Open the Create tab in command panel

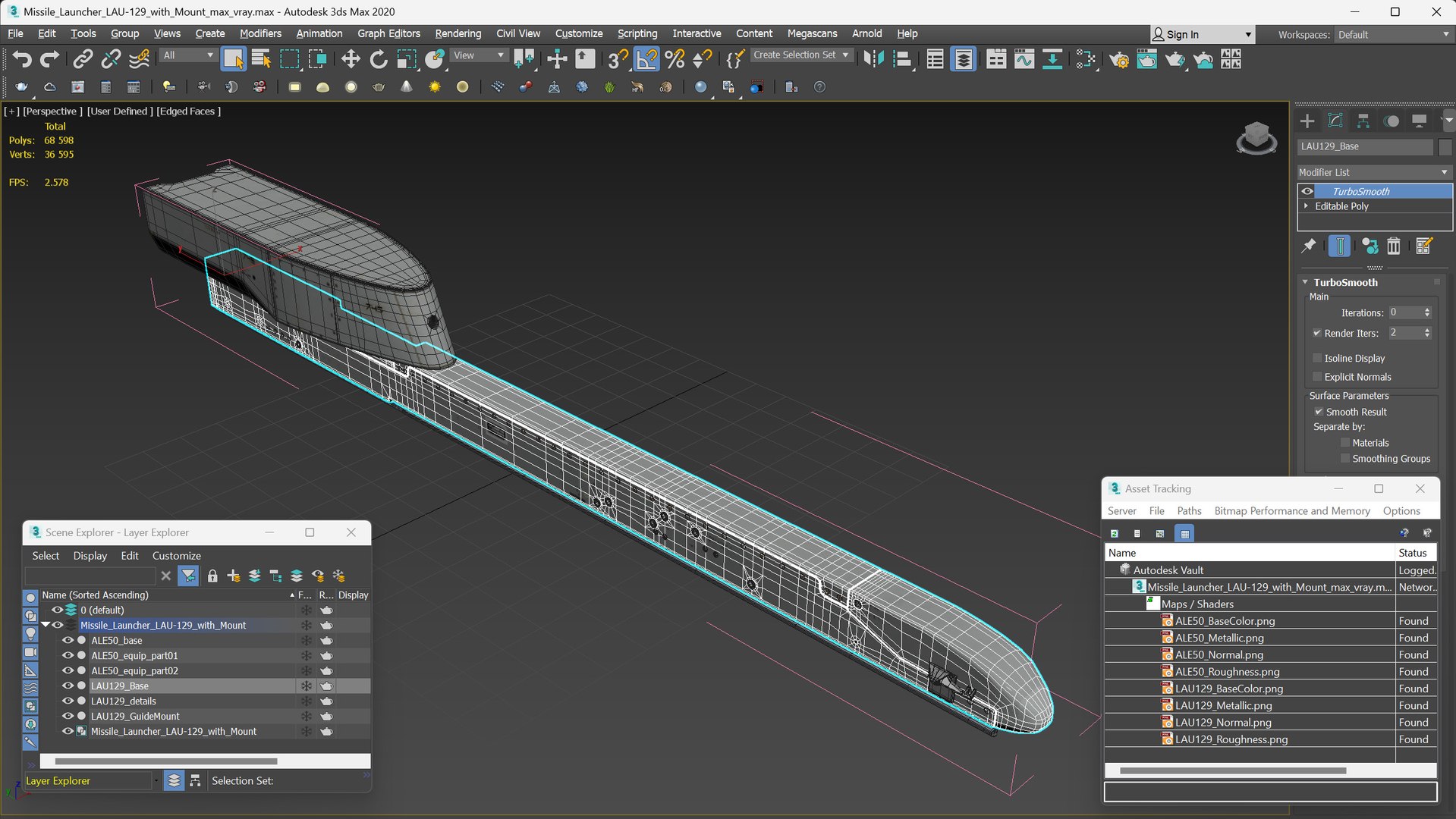[1307, 121]
